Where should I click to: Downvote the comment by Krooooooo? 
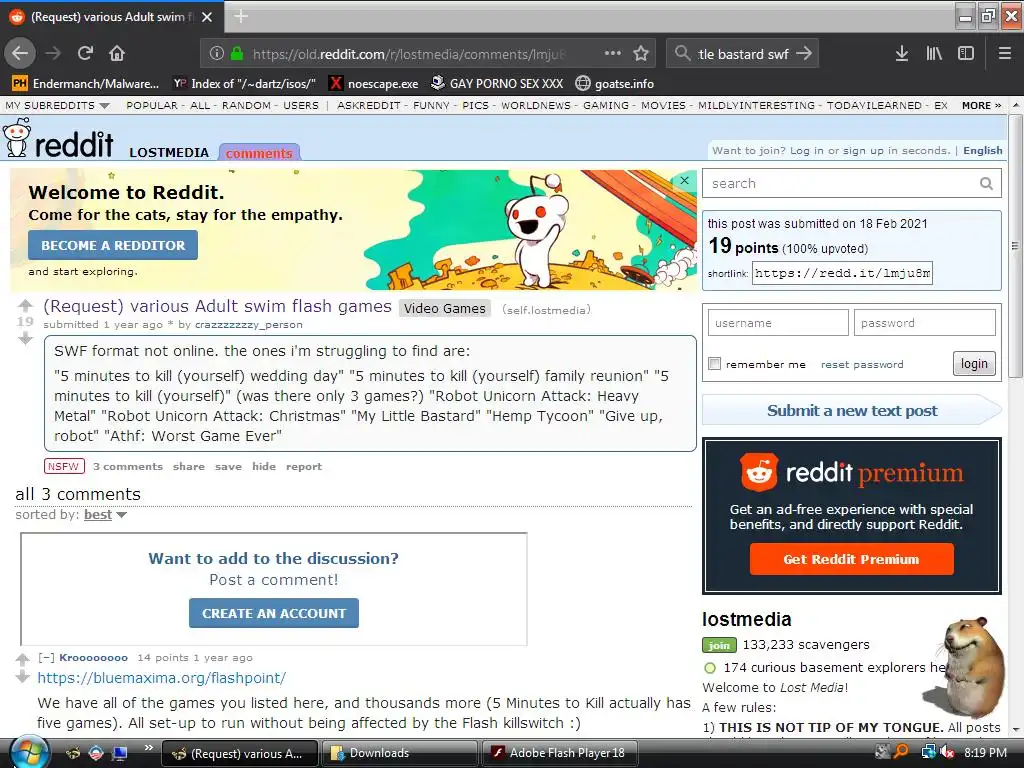click(x=22, y=677)
